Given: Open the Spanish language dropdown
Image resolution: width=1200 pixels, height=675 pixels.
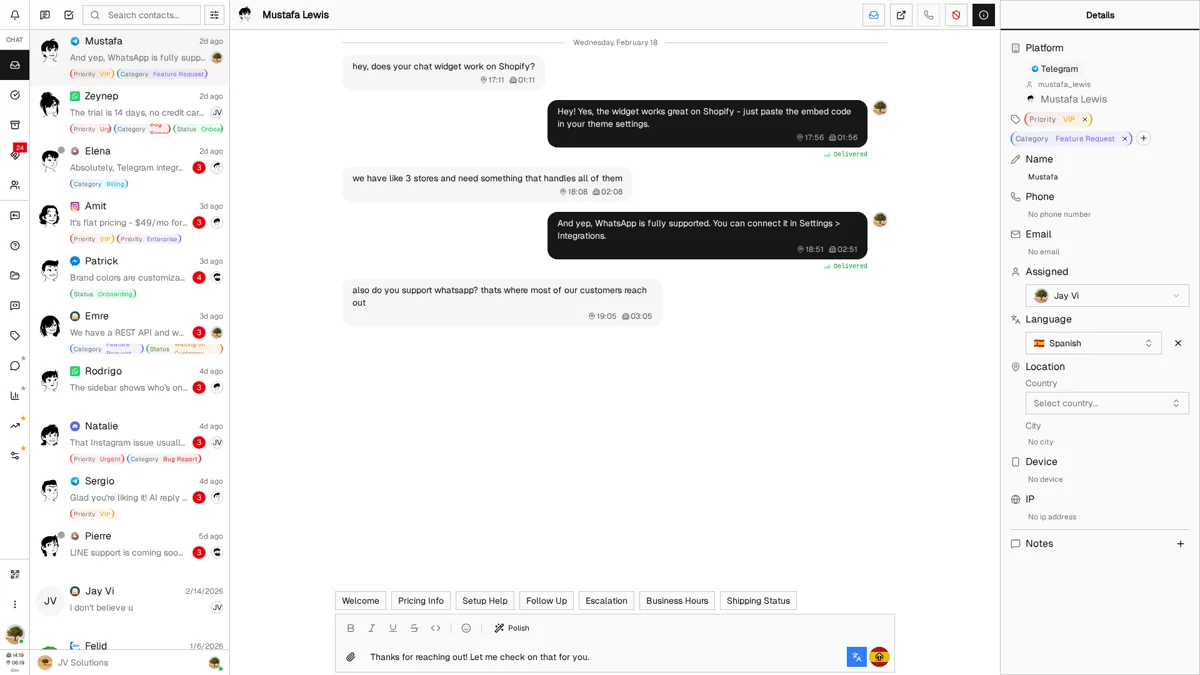Looking at the screenshot, I should coord(1093,343).
